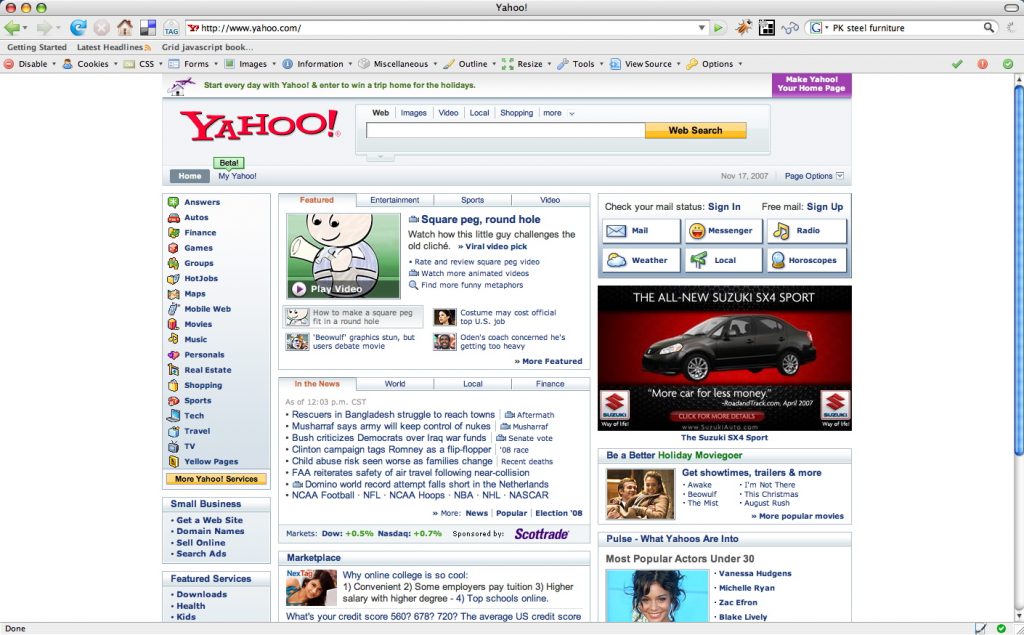1024x635 pixels.
Task: Open the View Source toolbar menu
Action: point(645,64)
